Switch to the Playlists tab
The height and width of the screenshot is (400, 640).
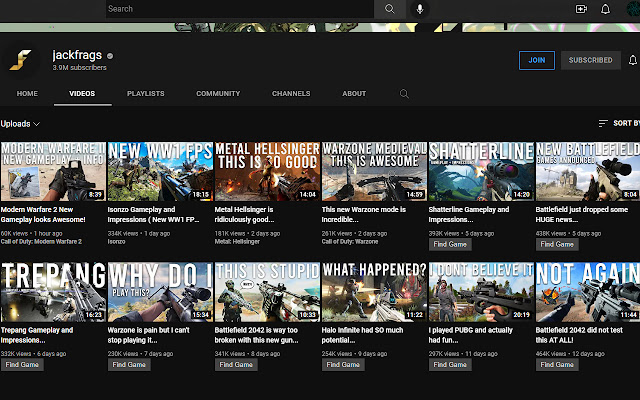(146, 93)
